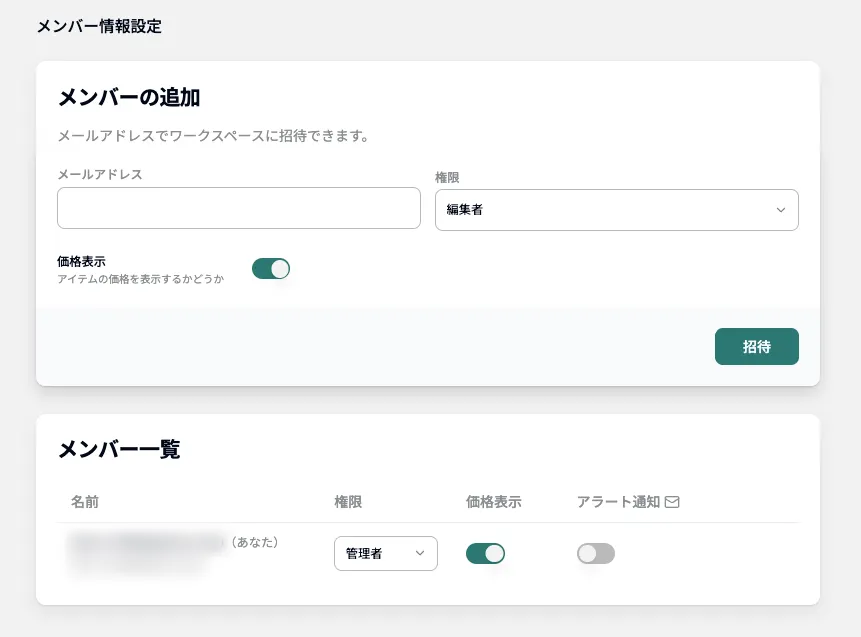Image resolution: width=861 pixels, height=637 pixels.
Task: Disable 価格表示 for your own member row
Action: pos(486,553)
